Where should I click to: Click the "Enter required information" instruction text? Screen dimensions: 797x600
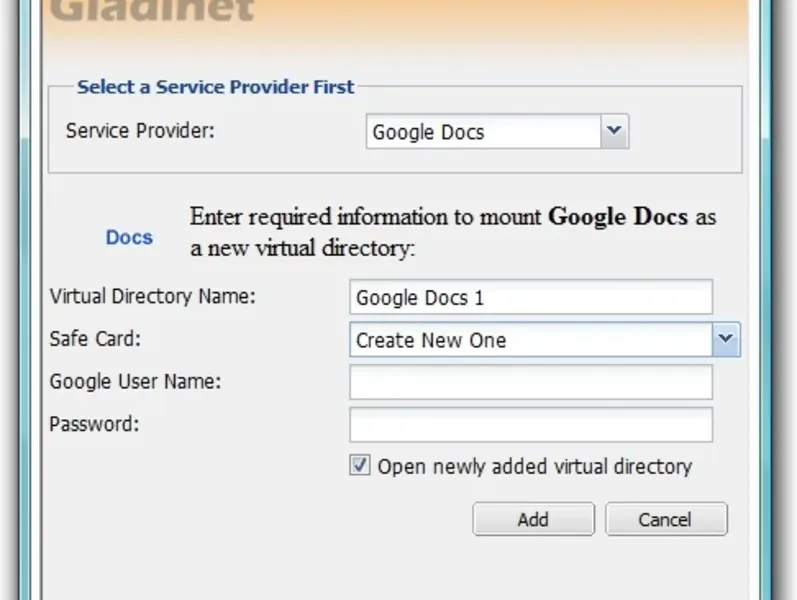(453, 232)
